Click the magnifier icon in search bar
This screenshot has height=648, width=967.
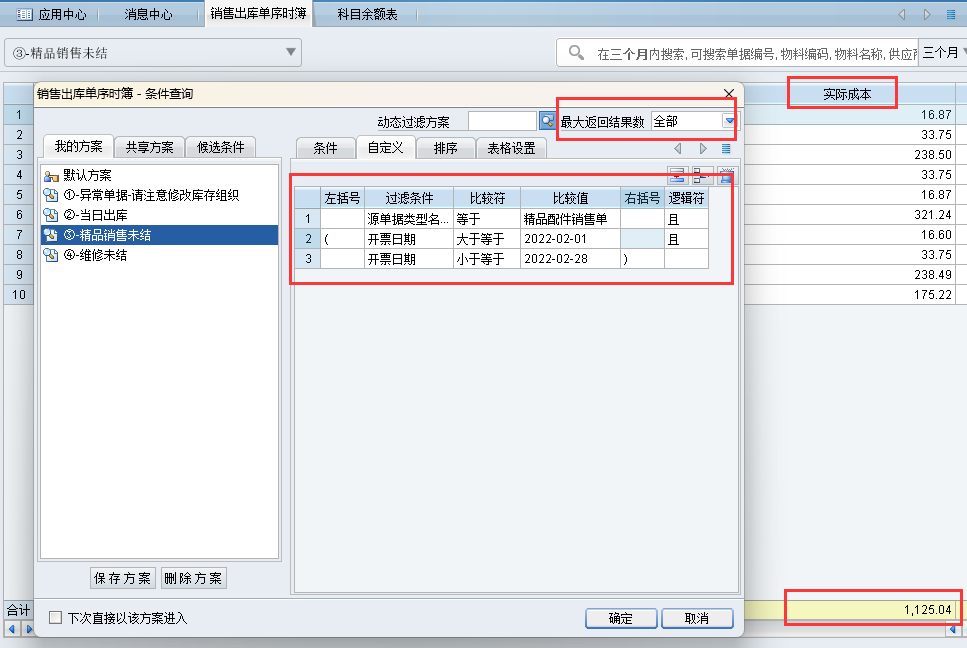576,53
